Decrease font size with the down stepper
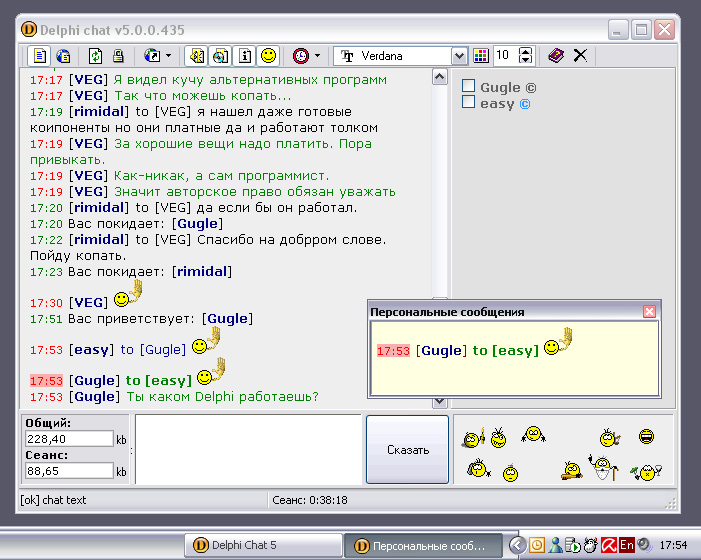Viewport: 701px width, 560px height. 526,61
